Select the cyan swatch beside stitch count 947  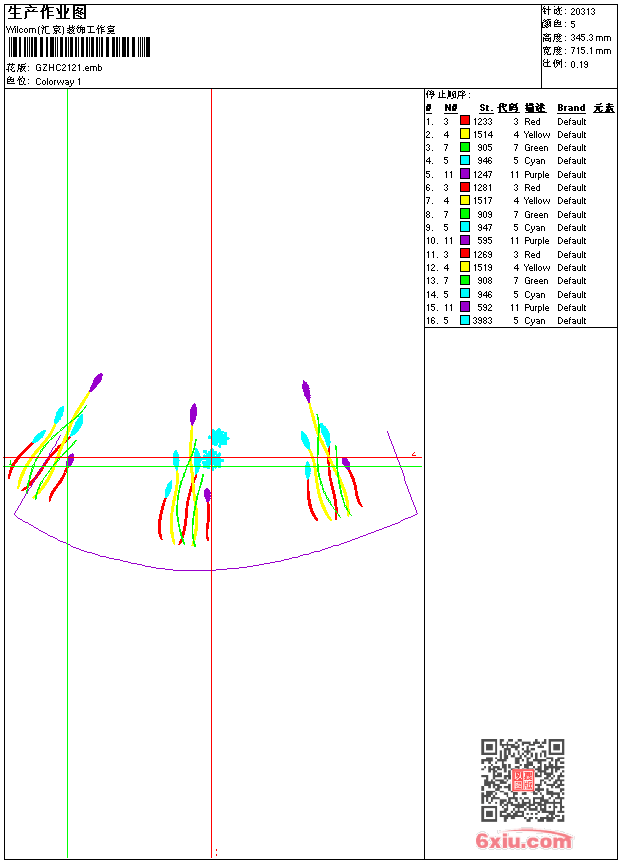(x=465, y=227)
